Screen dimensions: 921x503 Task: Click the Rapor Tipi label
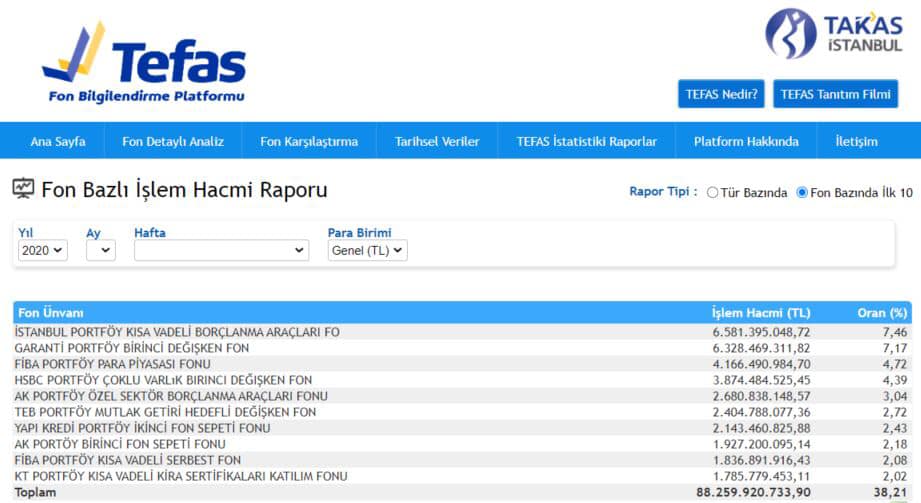[x=663, y=192]
